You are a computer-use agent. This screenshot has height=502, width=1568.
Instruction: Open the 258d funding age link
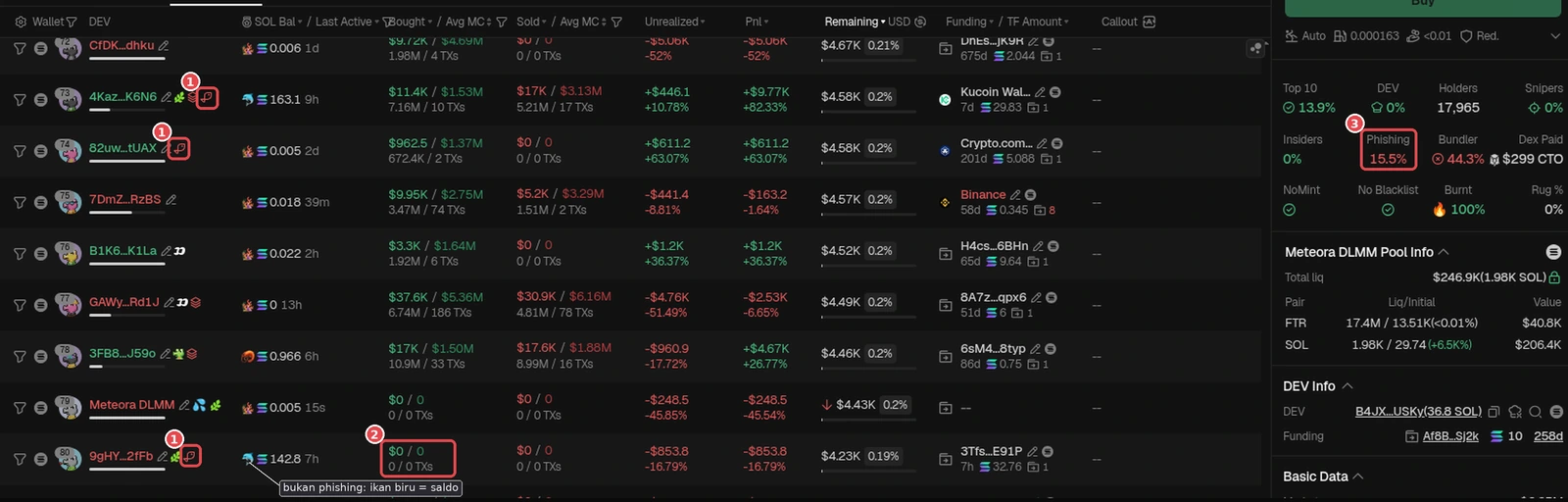[1548, 436]
